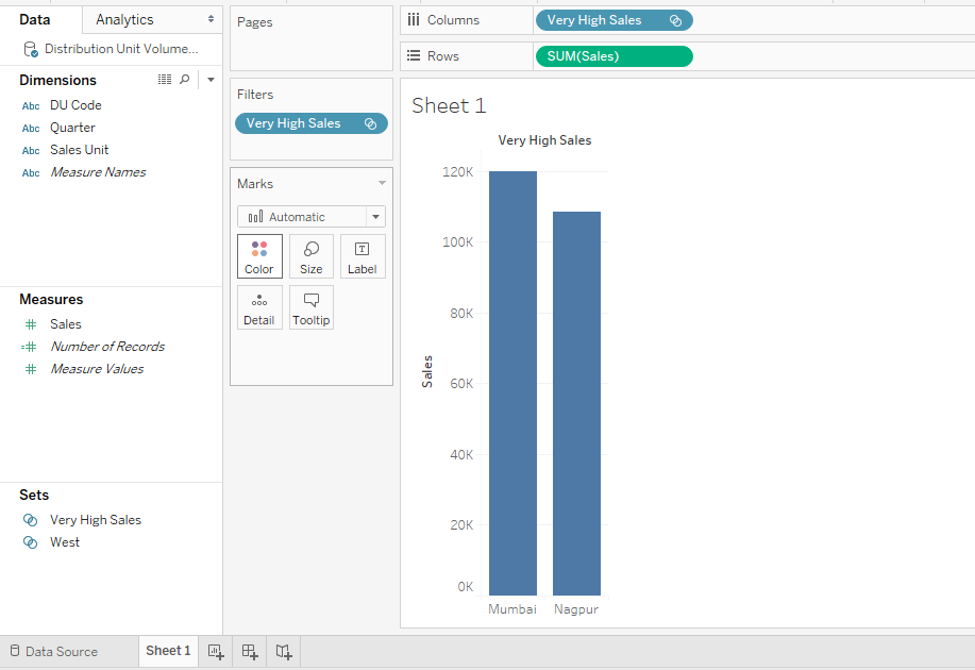975x670 pixels.
Task: Open the Size mark property
Action: (311, 256)
